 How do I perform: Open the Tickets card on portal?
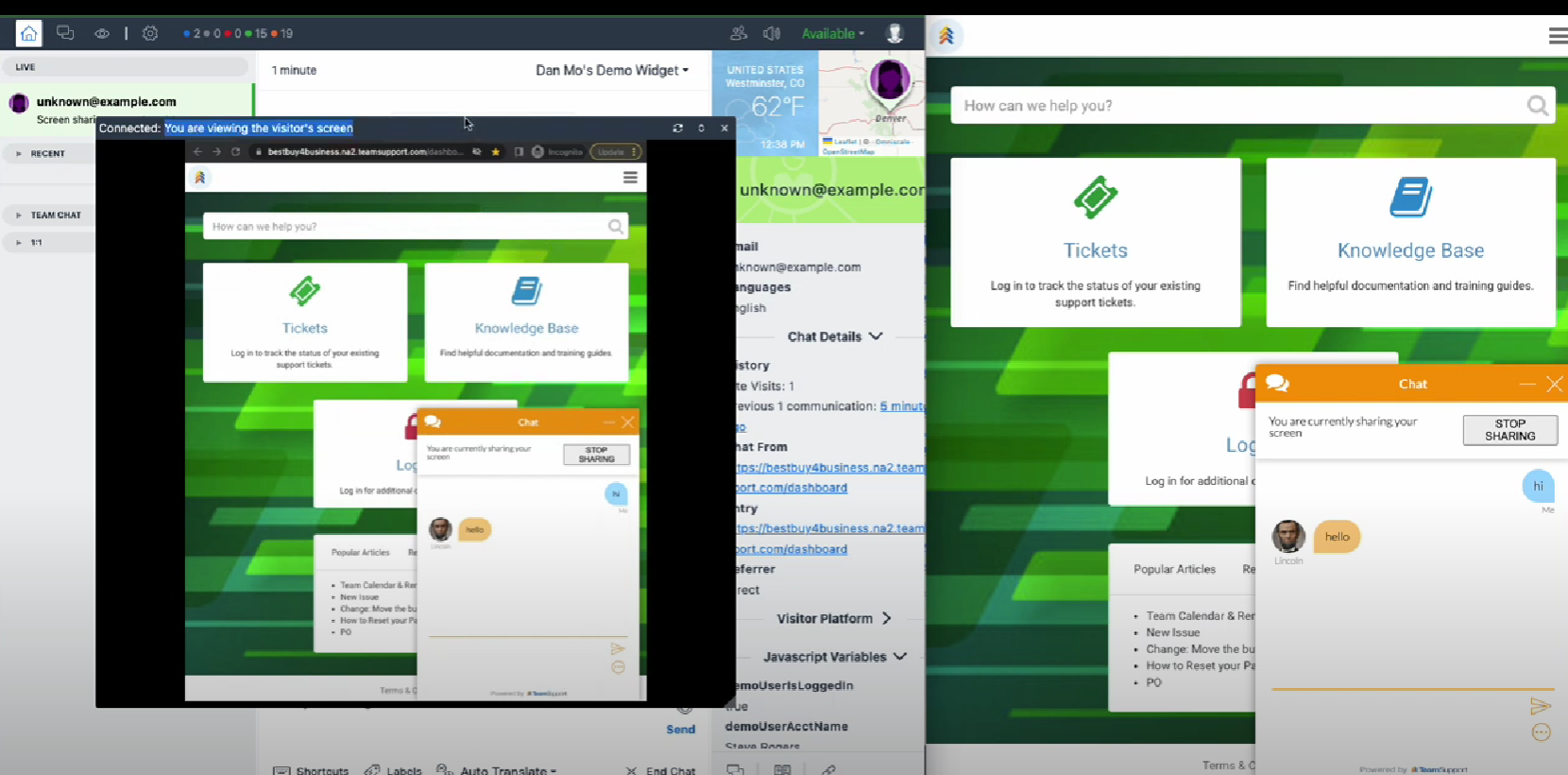coord(1095,243)
